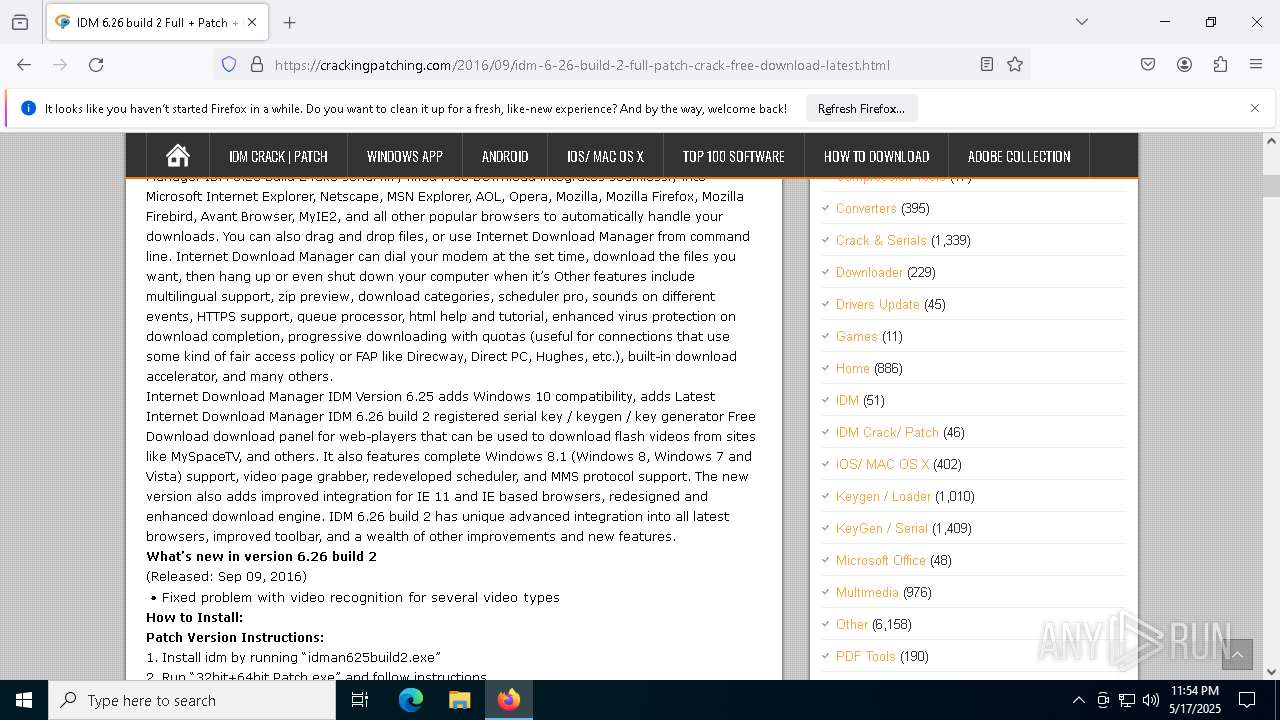Open Crack & Serials category link
The width and height of the screenshot is (1280, 720).
(881, 240)
